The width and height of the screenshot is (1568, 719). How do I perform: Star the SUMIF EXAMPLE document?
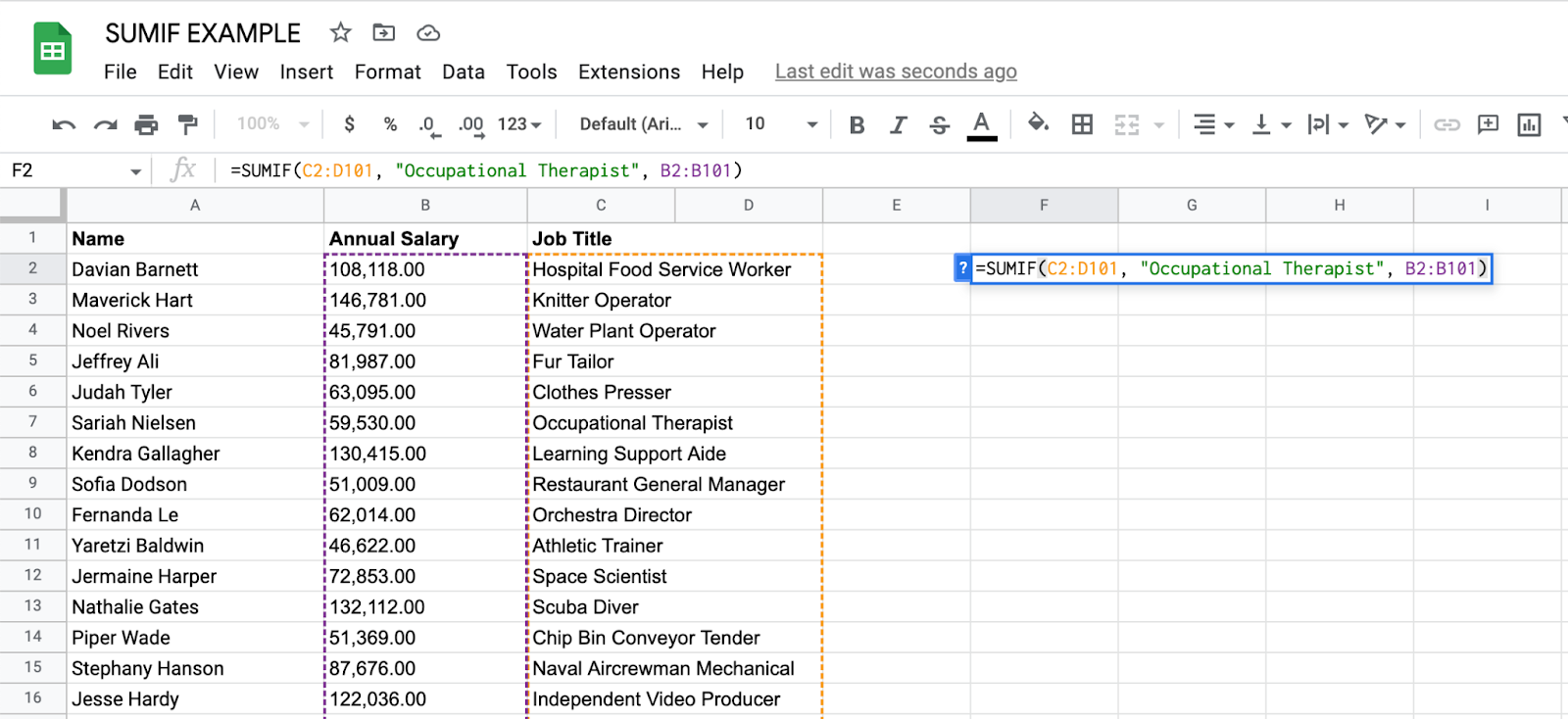pyautogui.click(x=340, y=32)
